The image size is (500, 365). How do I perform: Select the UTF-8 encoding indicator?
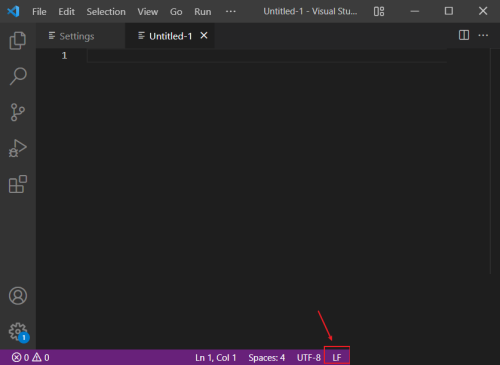click(x=309, y=358)
